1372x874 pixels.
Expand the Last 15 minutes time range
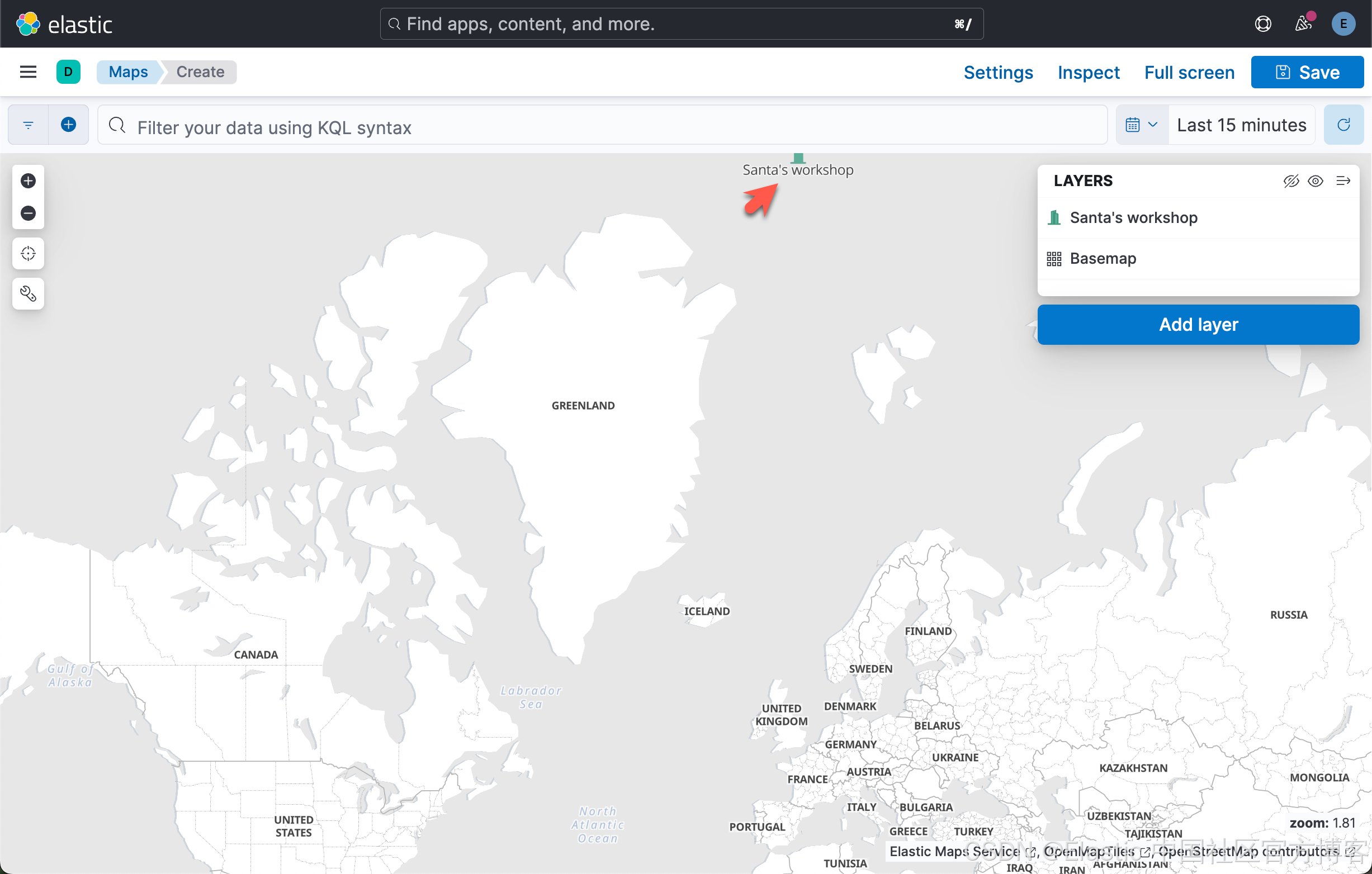[x=1241, y=124]
